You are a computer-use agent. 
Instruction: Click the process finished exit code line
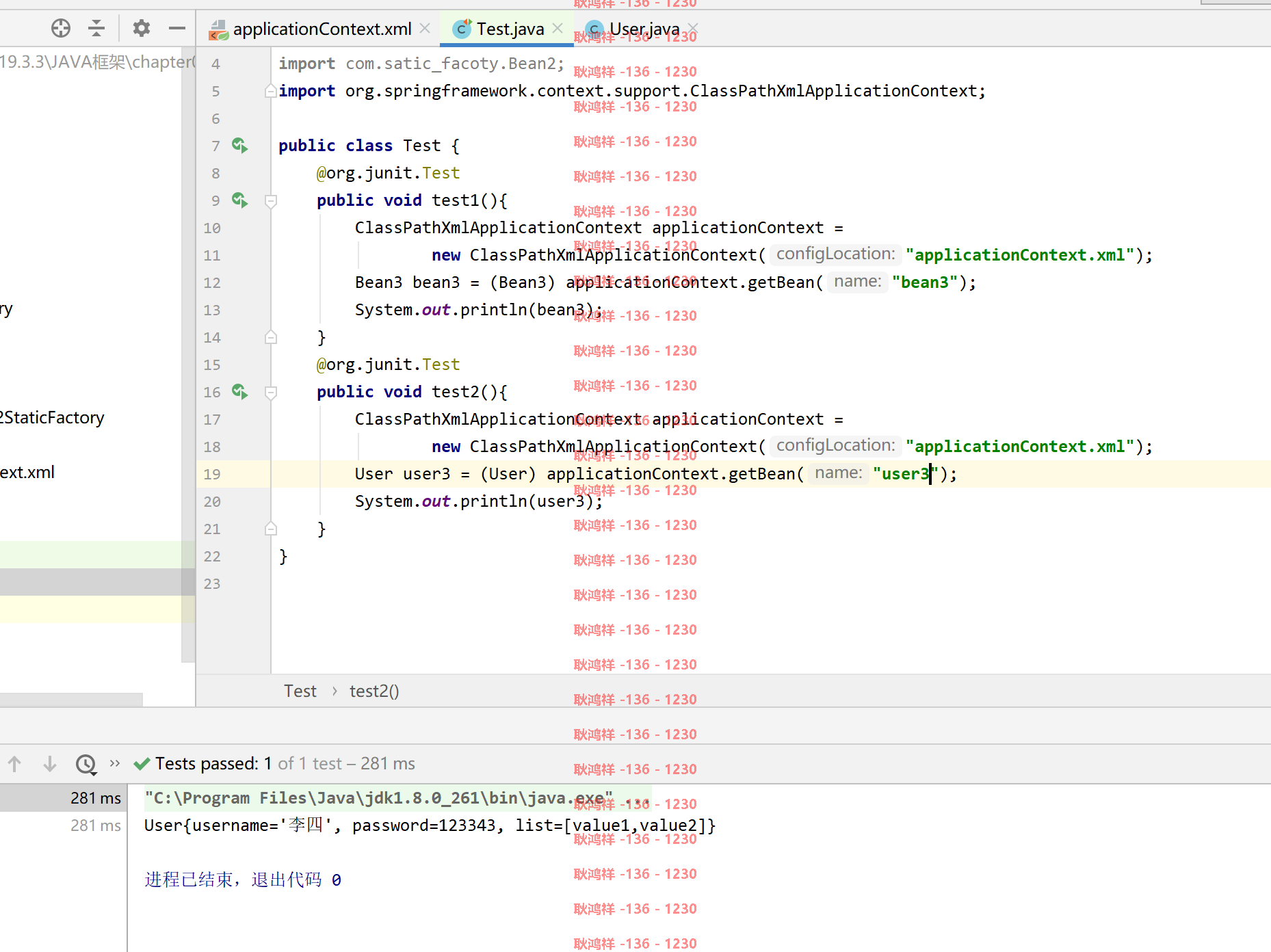point(243,880)
